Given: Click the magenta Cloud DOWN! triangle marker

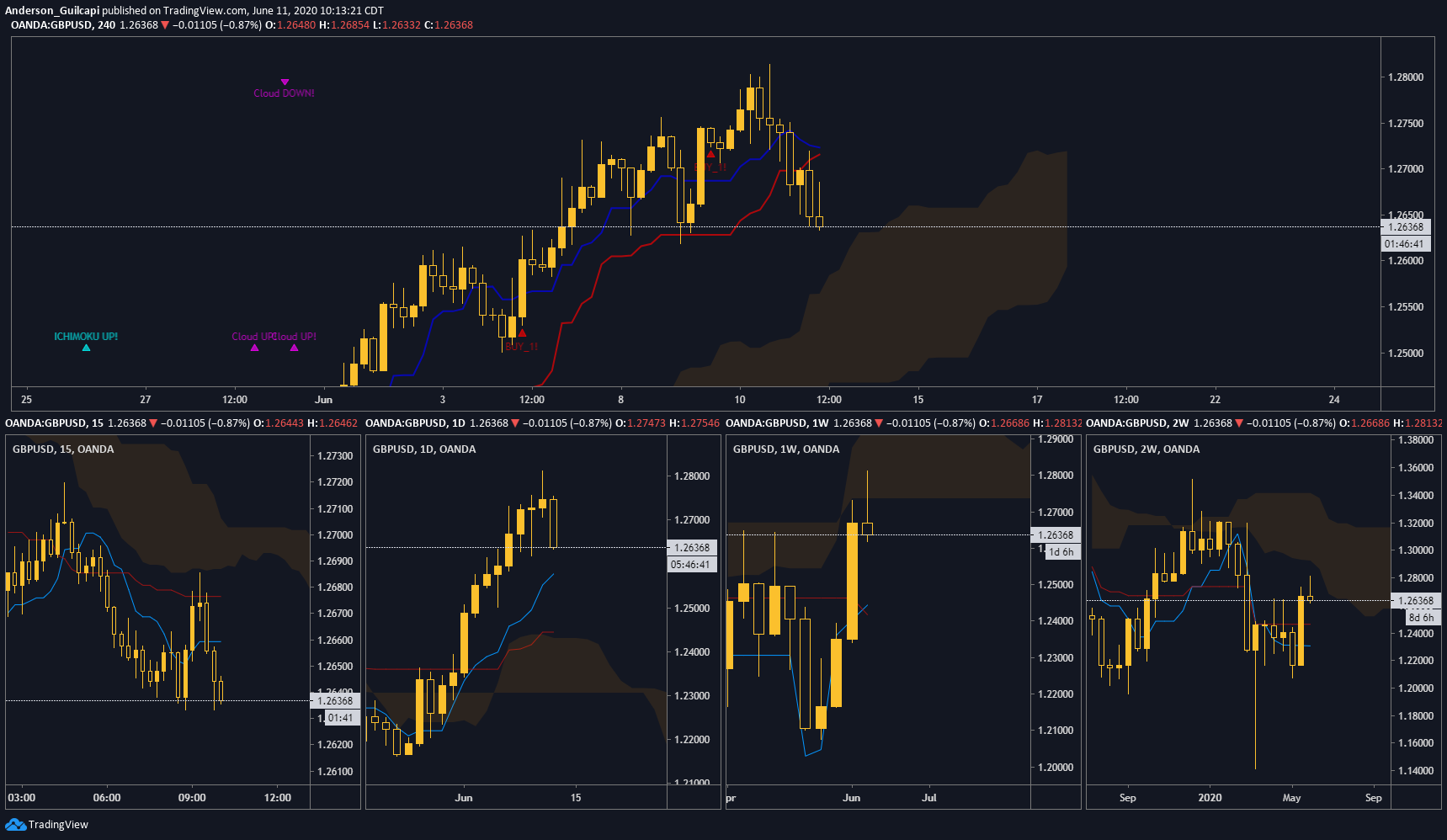Looking at the screenshot, I should pos(285,82).
